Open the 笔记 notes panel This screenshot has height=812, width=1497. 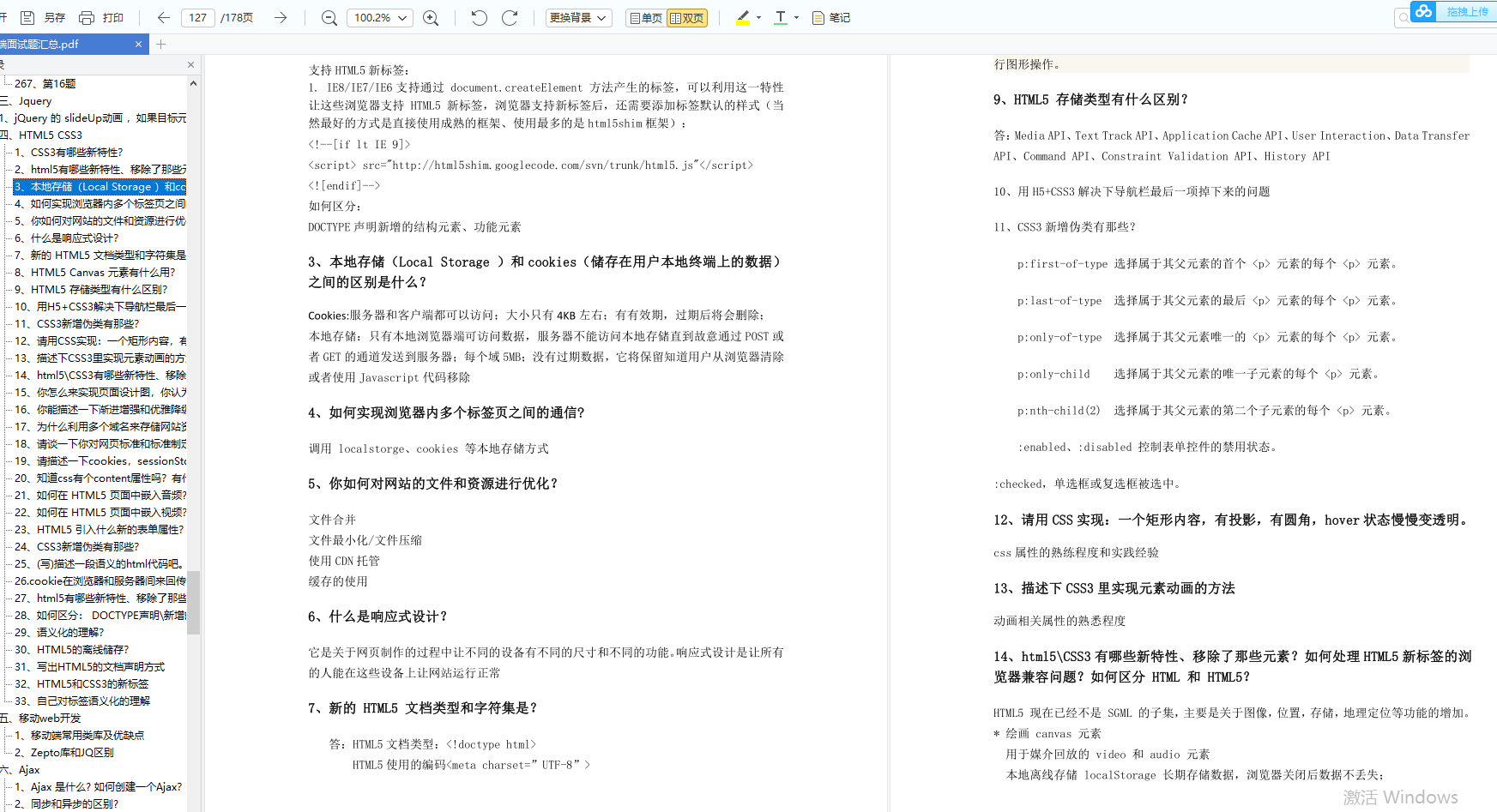(x=829, y=17)
